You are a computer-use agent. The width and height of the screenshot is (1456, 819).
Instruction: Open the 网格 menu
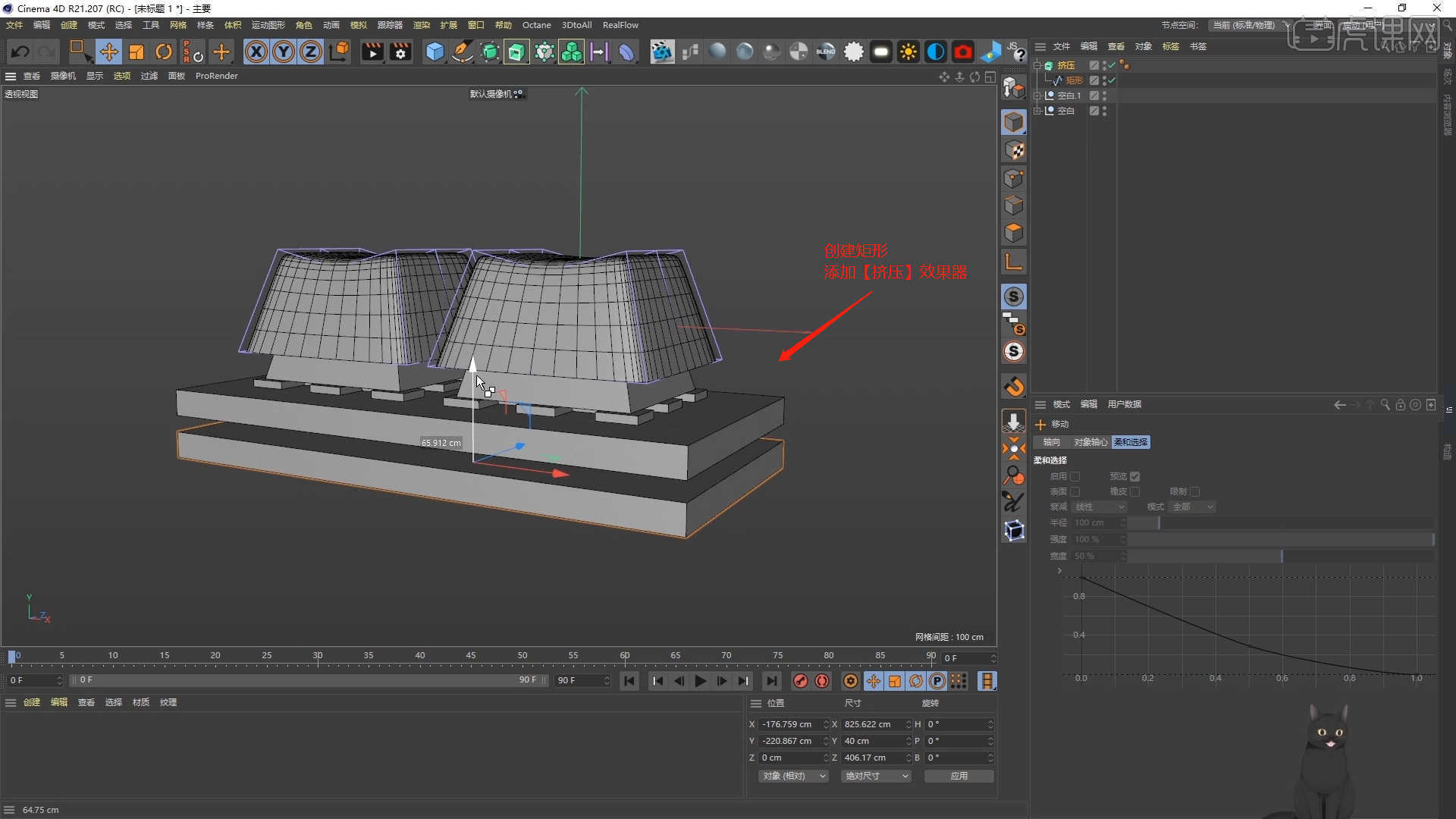tap(178, 25)
